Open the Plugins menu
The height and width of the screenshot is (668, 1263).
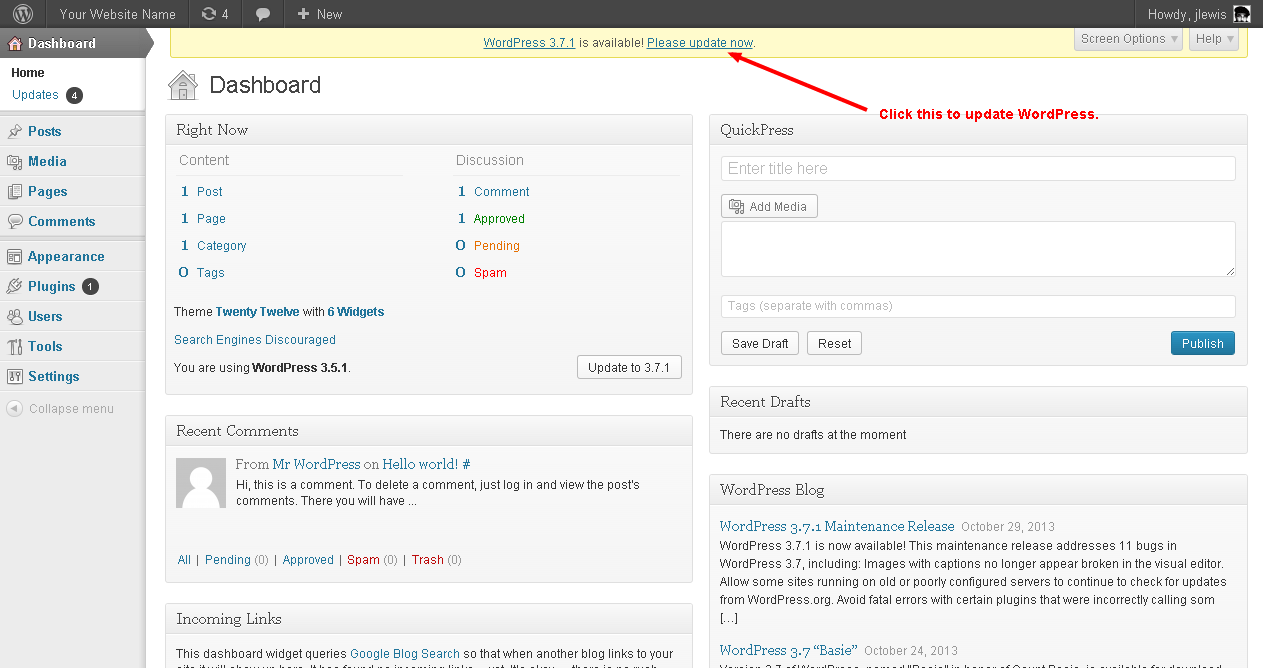point(51,286)
